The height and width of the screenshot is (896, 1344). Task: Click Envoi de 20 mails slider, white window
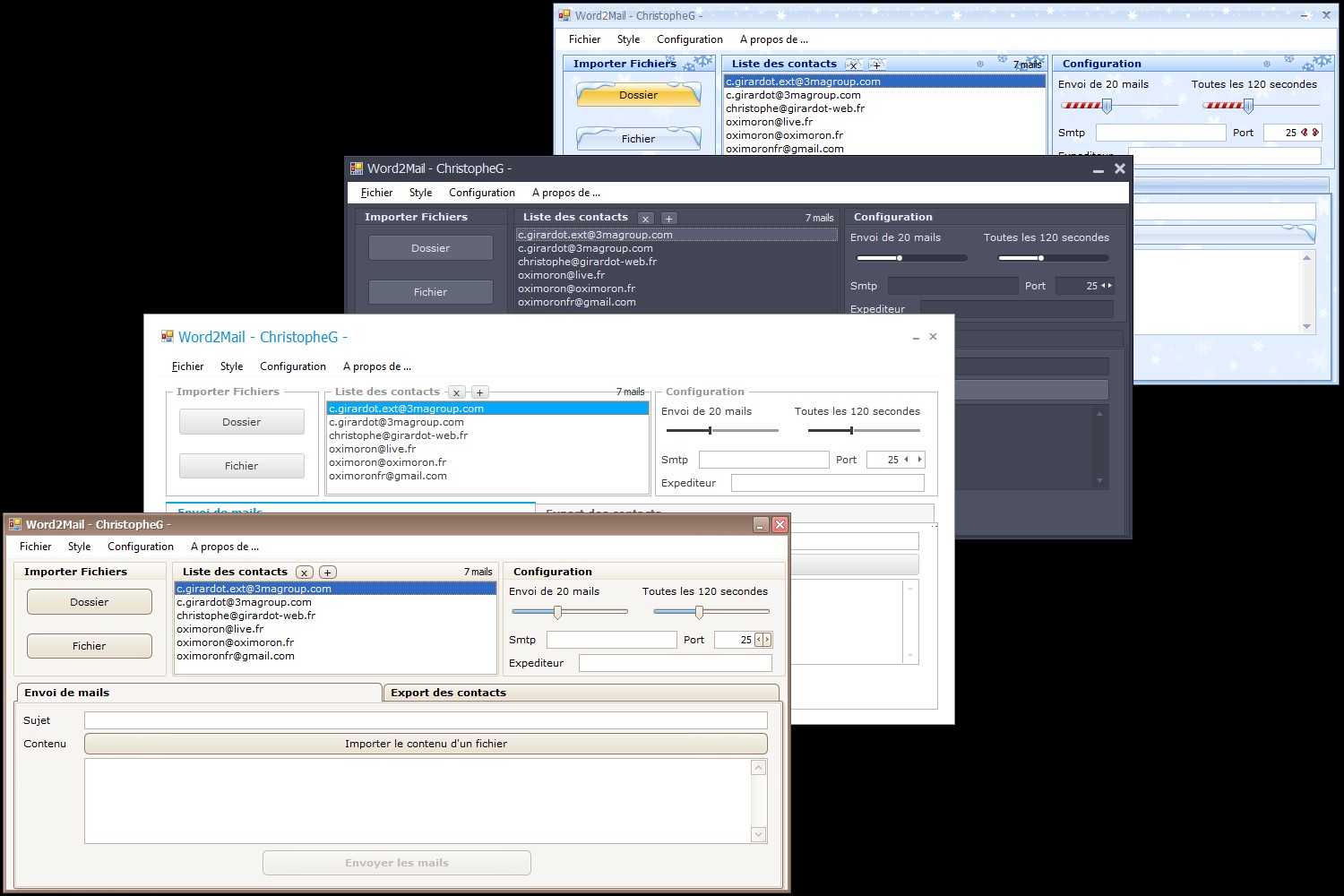(722, 431)
